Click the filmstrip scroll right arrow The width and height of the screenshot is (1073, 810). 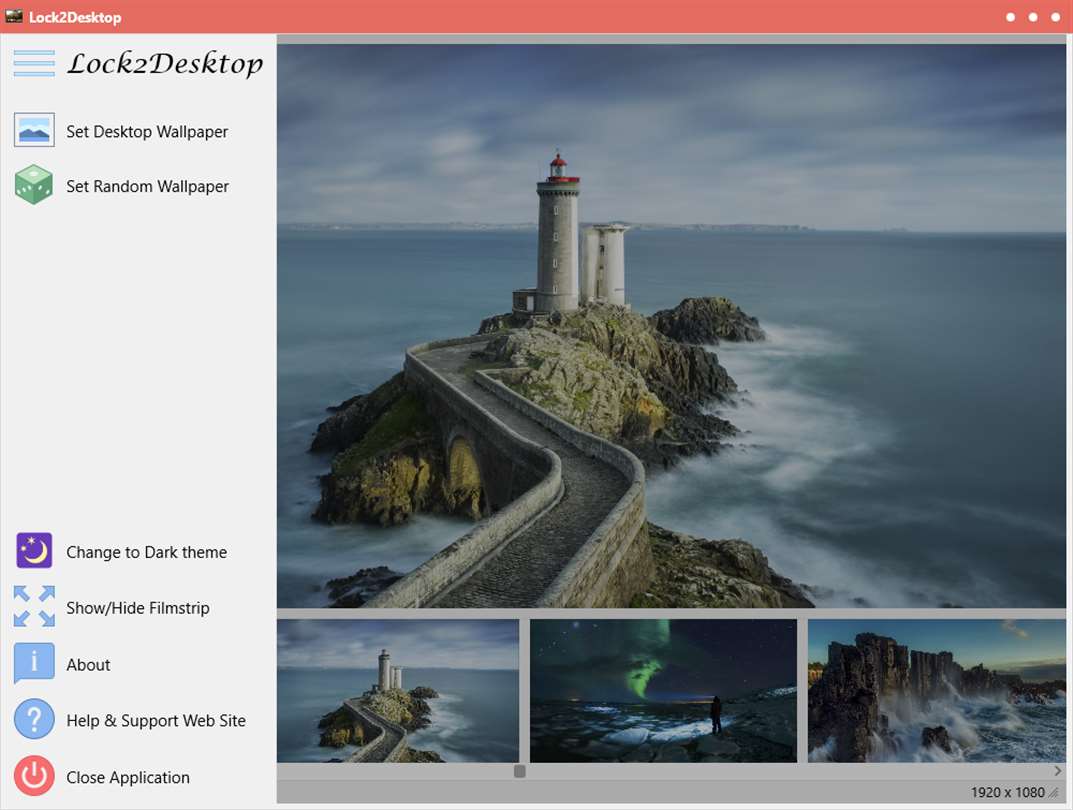[x=1058, y=771]
